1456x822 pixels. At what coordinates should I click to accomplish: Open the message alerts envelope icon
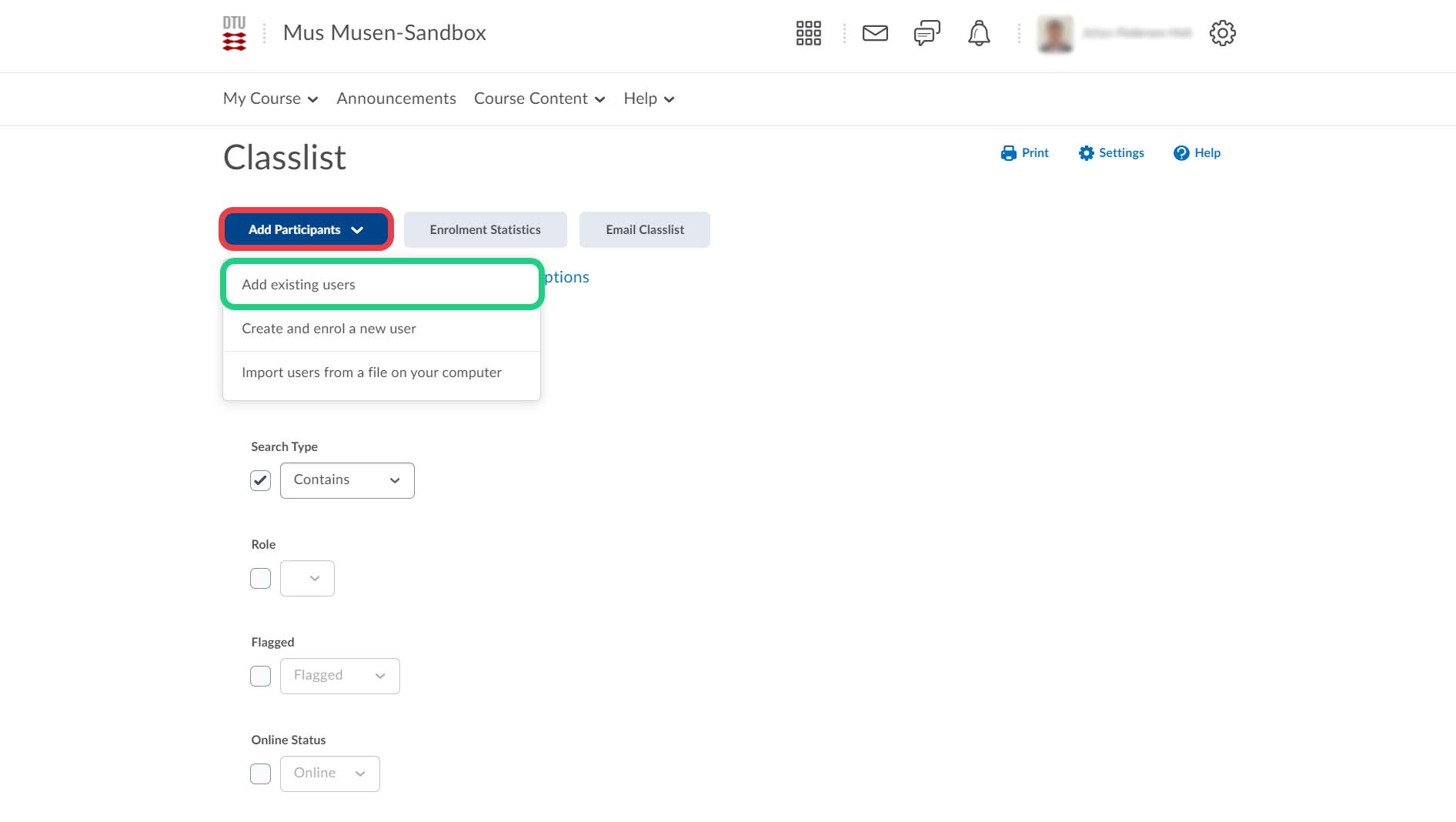tap(875, 33)
